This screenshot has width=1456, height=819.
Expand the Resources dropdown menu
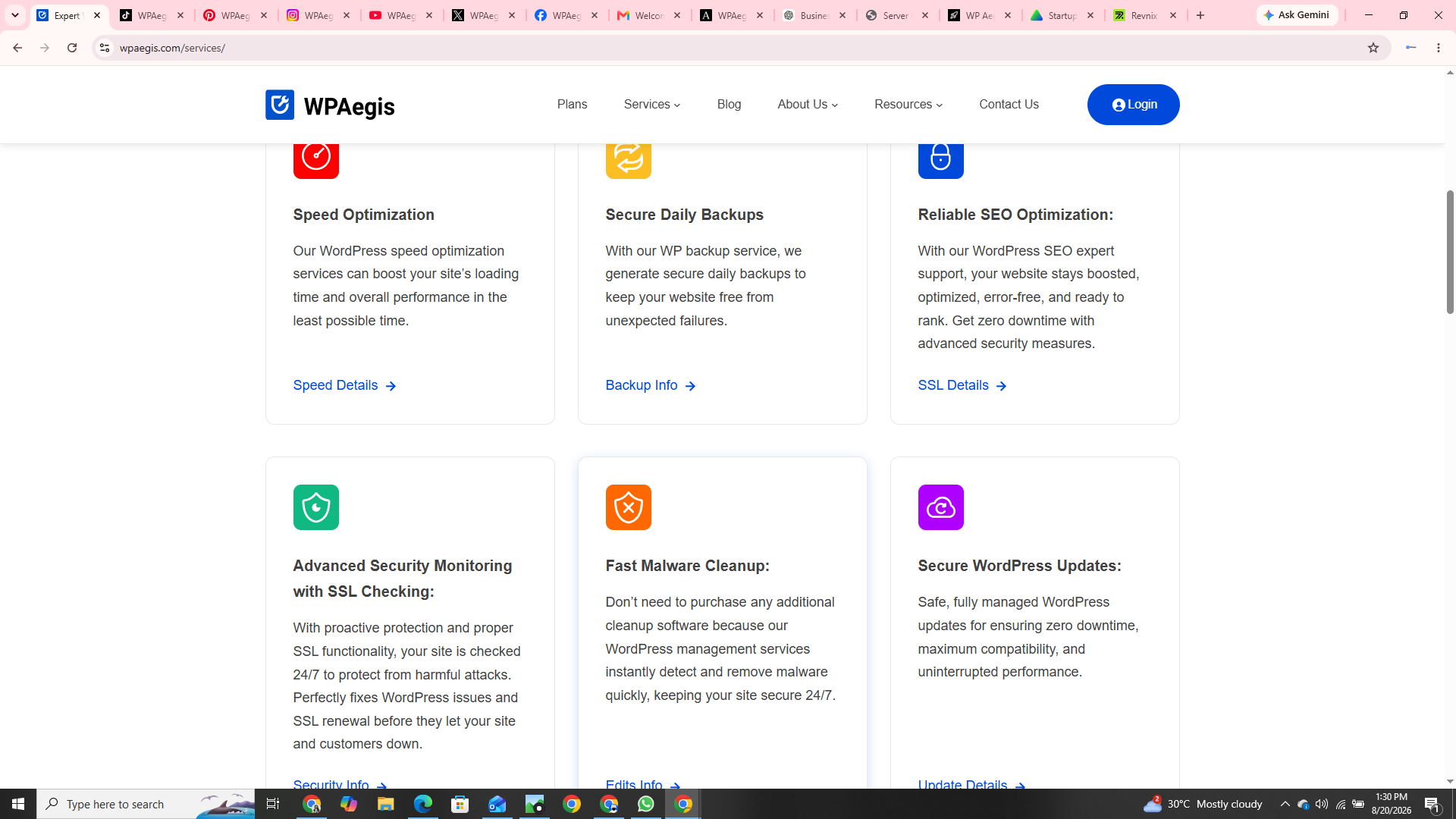[x=908, y=105]
